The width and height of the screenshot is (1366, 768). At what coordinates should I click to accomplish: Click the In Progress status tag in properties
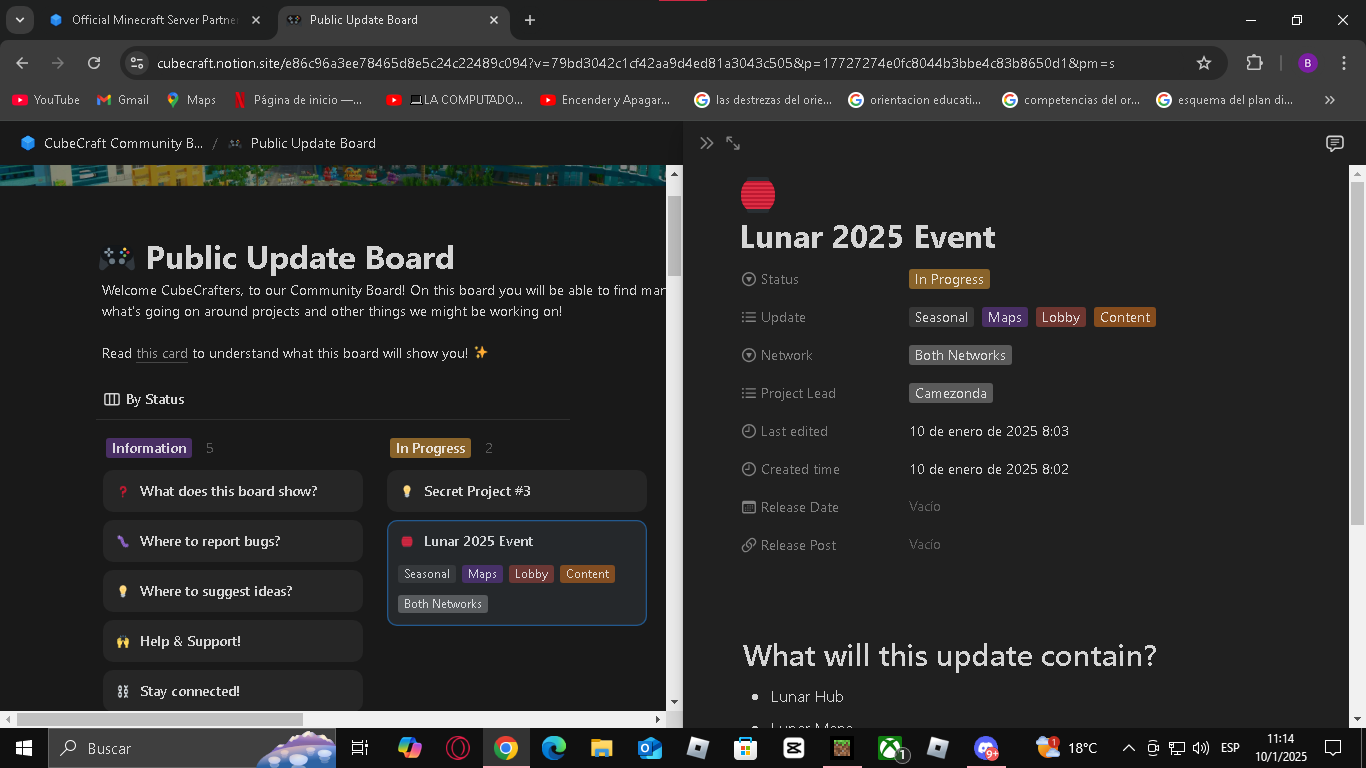[x=949, y=279]
